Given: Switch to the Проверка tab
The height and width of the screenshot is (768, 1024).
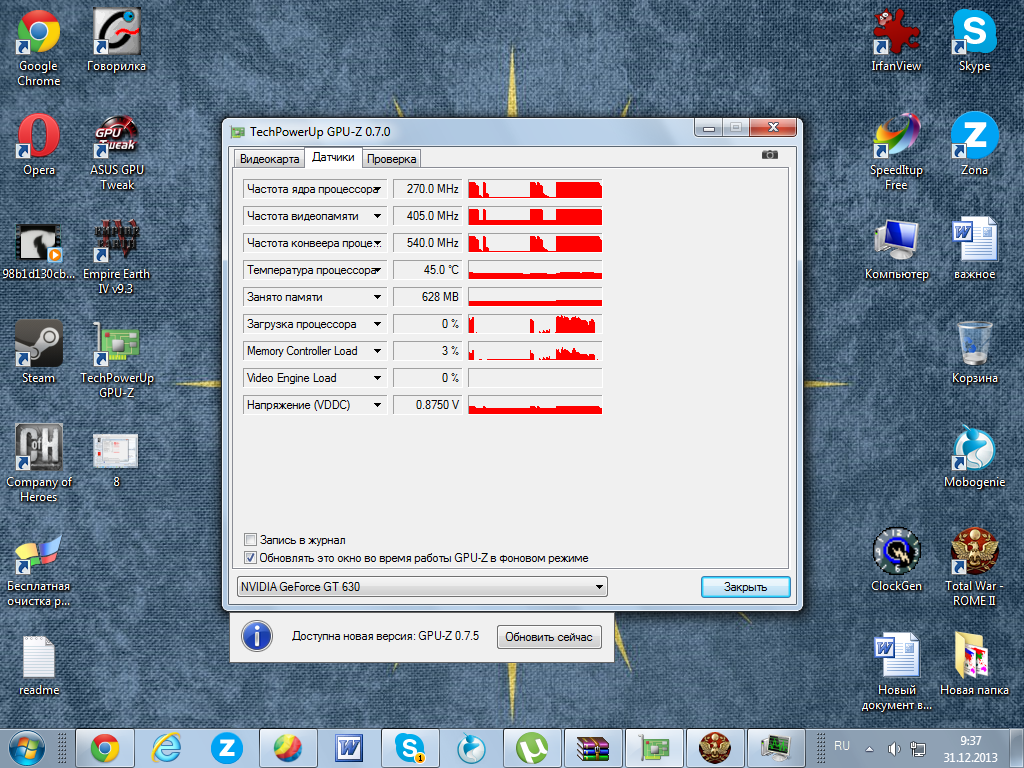Looking at the screenshot, I should (x=391, y=159).
